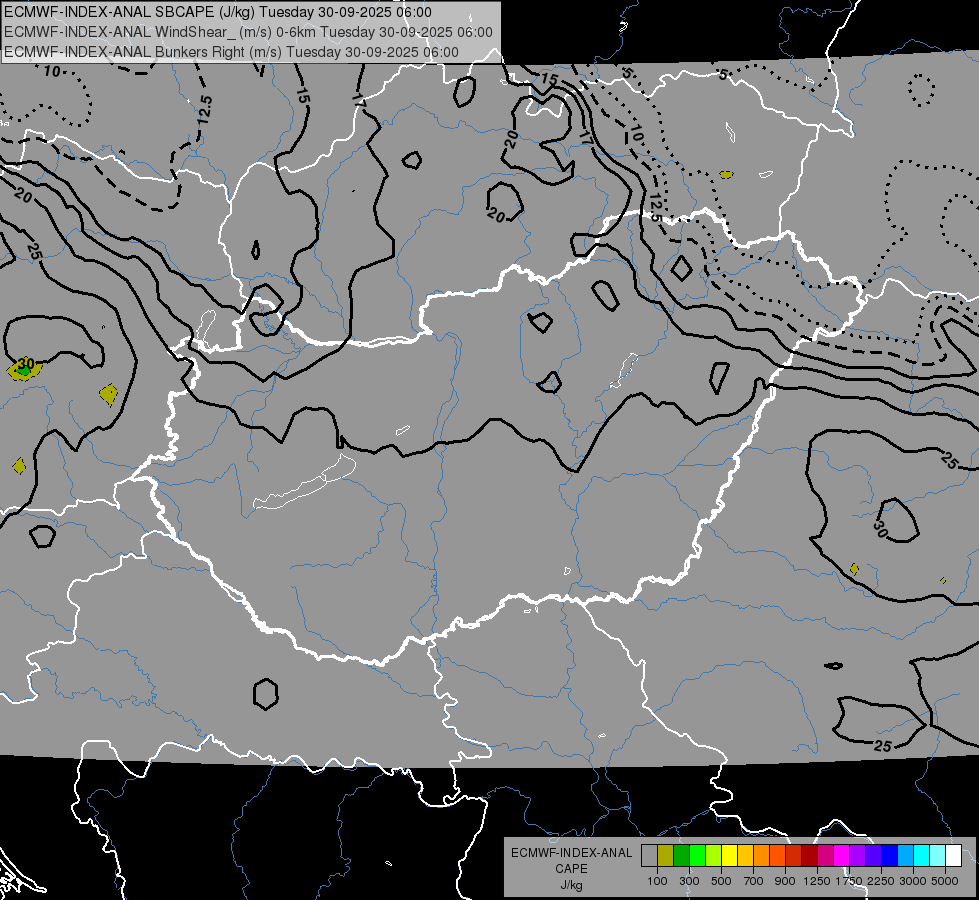Pick the sky blue legend swatch before 3000
This screenshot has height=900, width=979.
coord(906,855)
